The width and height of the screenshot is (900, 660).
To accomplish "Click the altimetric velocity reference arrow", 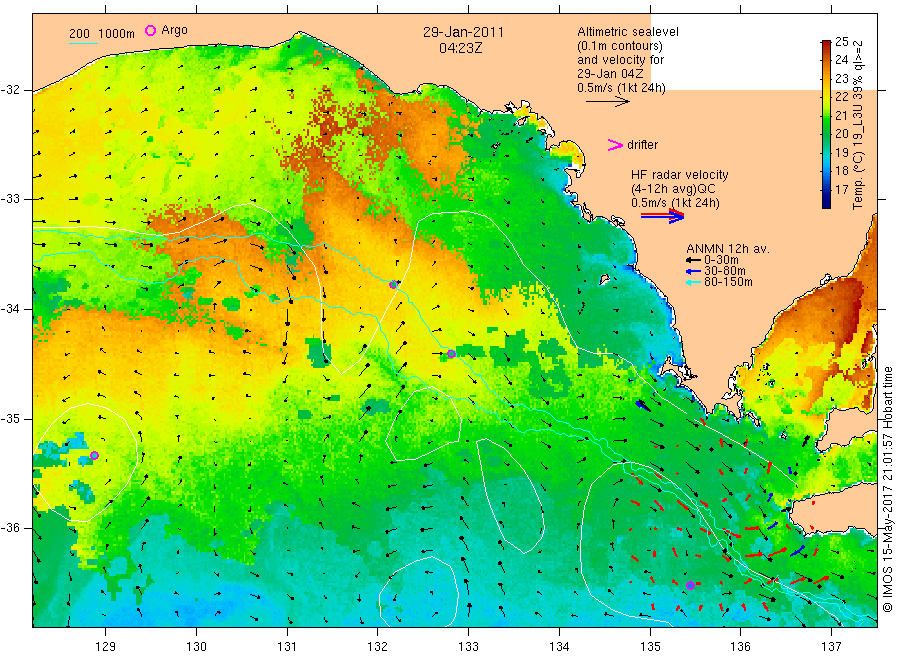I will [x=608, y=102].
